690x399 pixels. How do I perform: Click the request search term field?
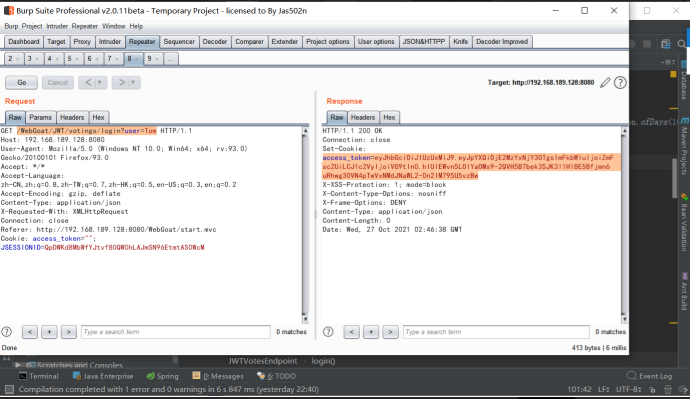pyautogui.click(x=176, y=332)
